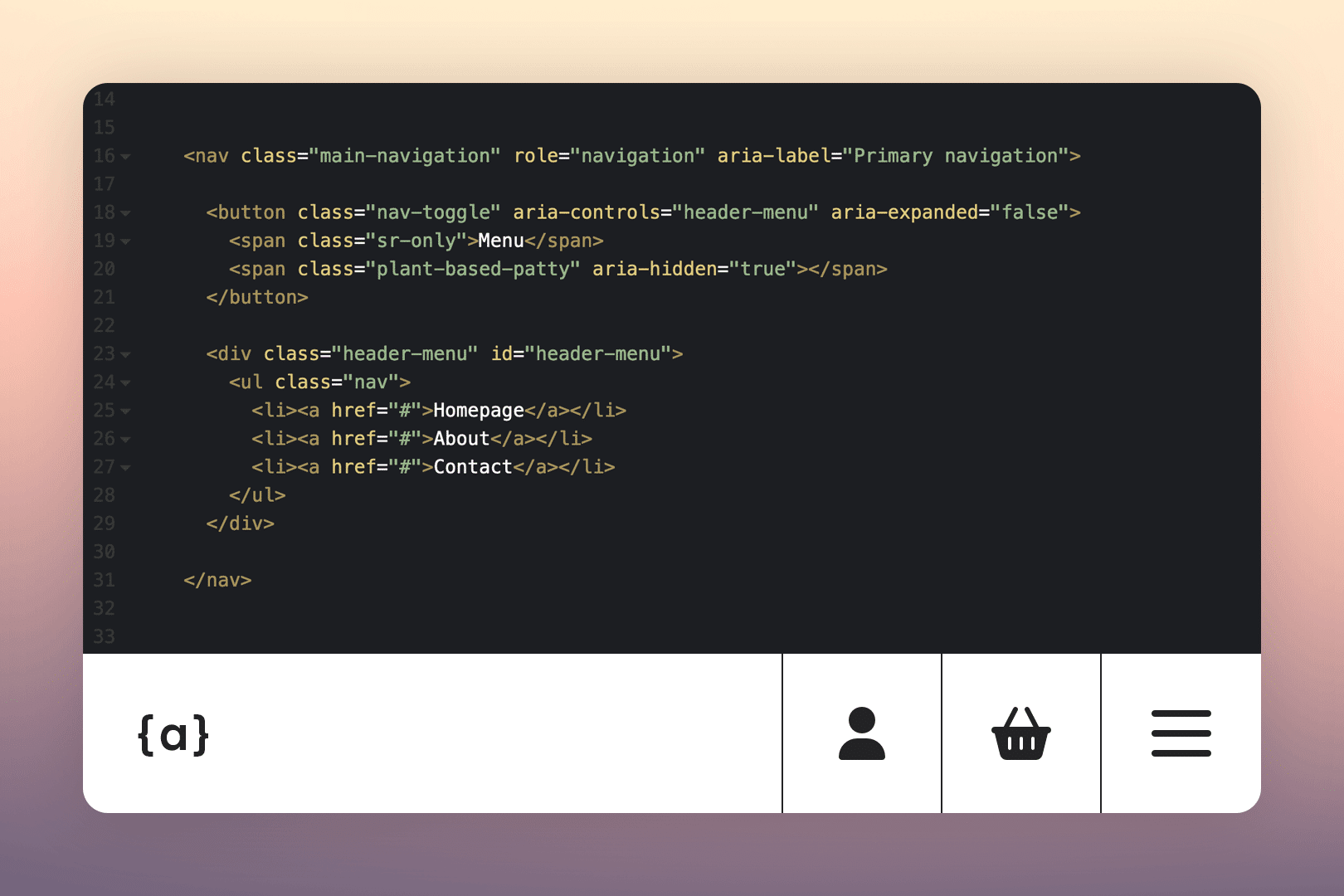1344x896 pixels.
Task: Click the word Menu inside the span
Action: (x=500, y=241)
